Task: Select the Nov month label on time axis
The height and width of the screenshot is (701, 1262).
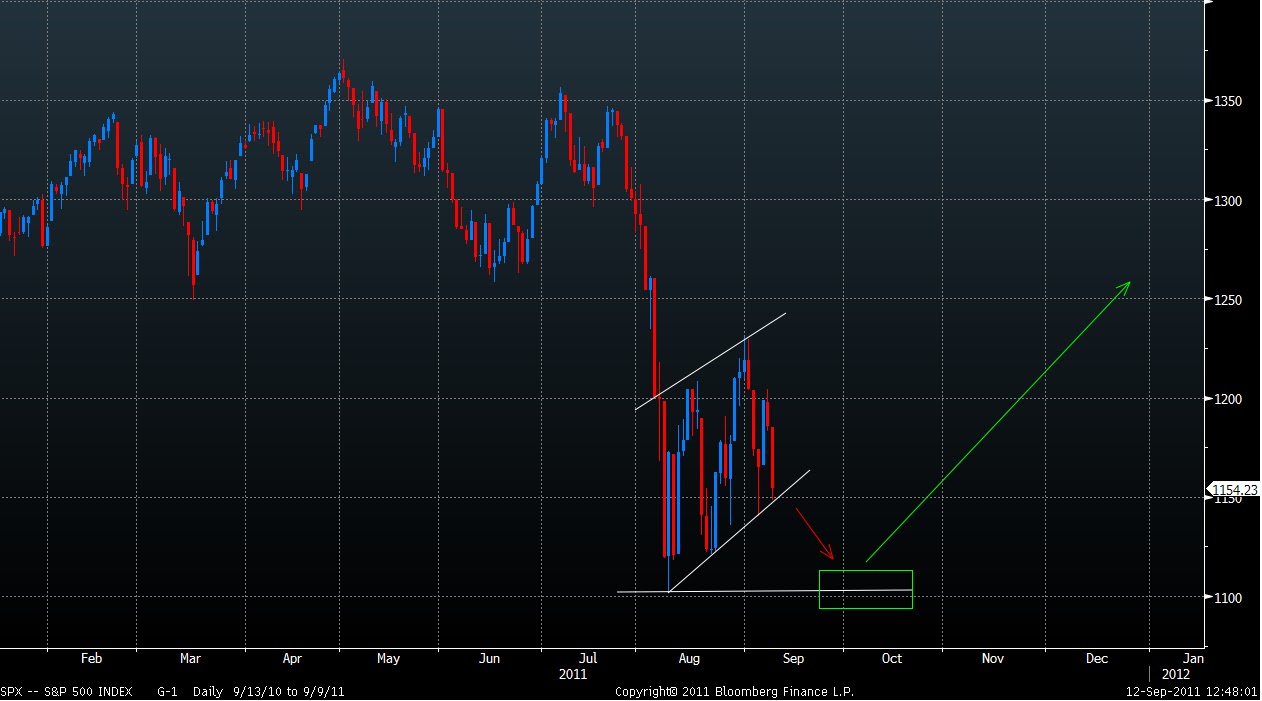Action: pyautogui.click(x=993, y=659)
